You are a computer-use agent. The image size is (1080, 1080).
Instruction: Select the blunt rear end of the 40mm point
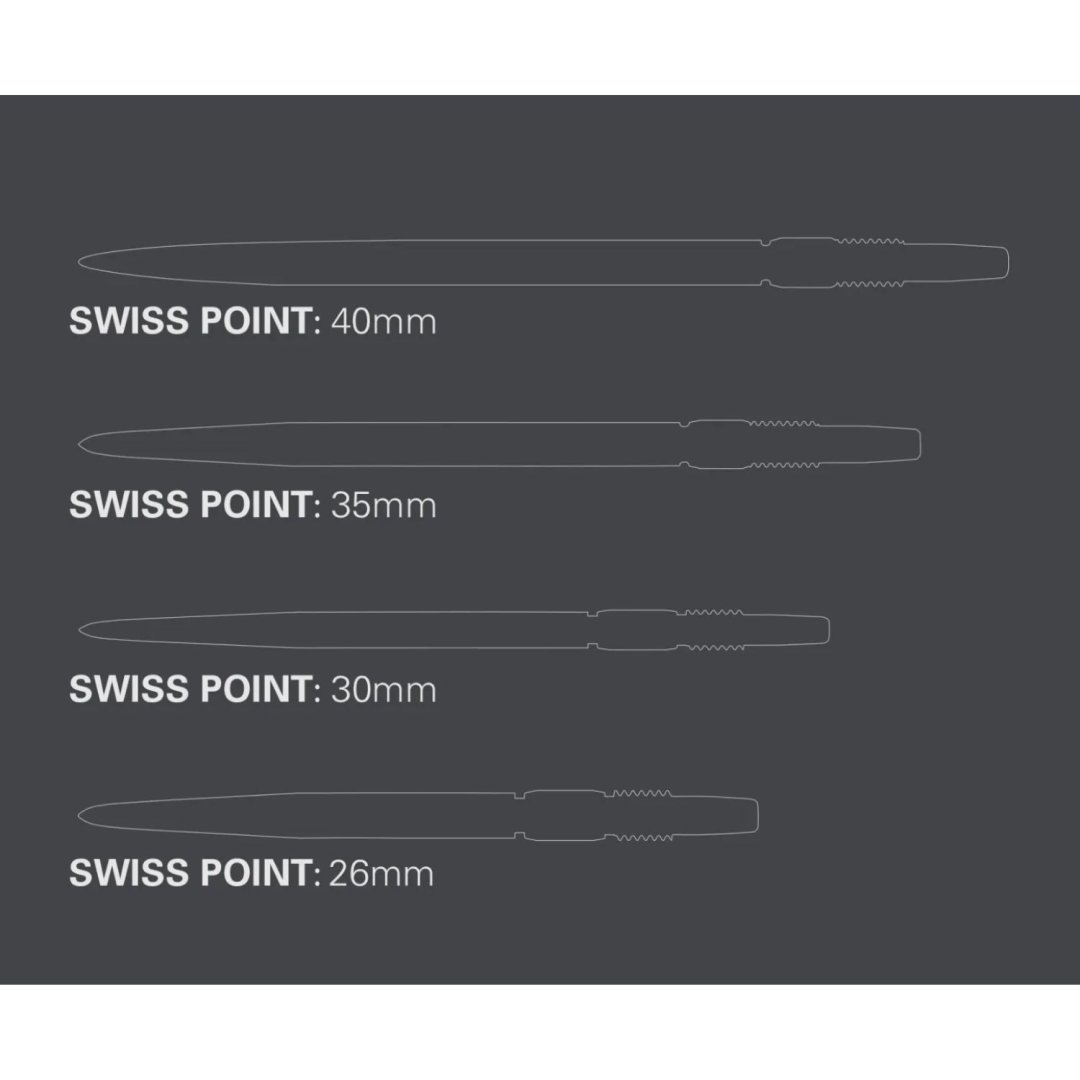pos(1003,262)
